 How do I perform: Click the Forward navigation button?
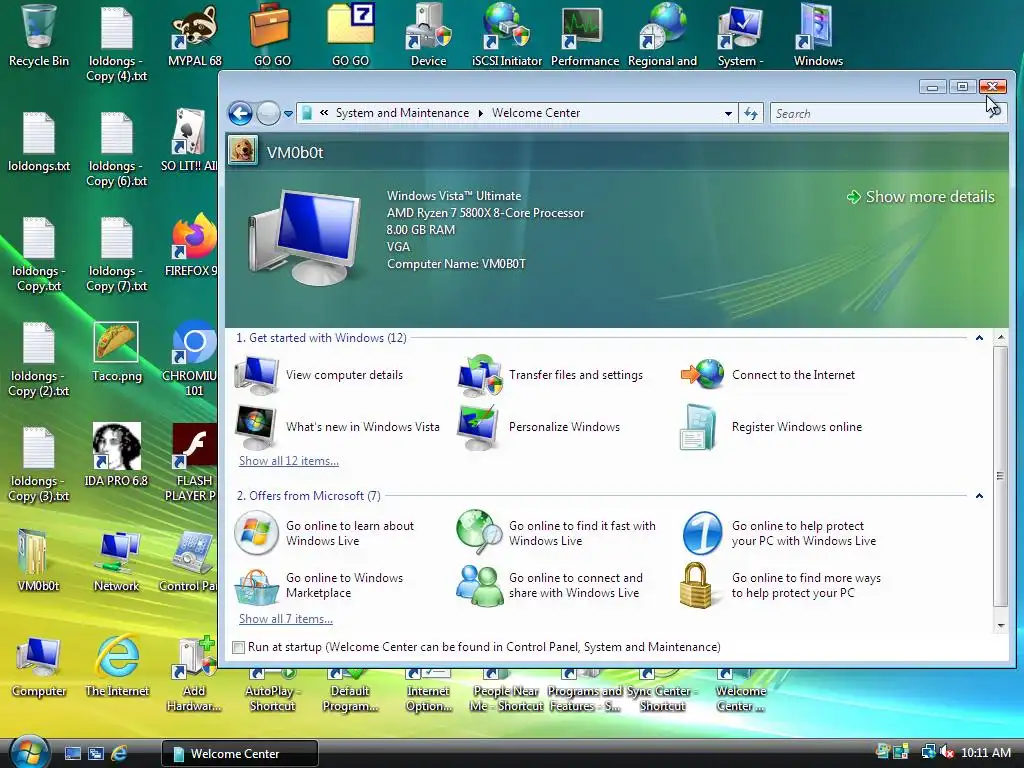[268, 114]
